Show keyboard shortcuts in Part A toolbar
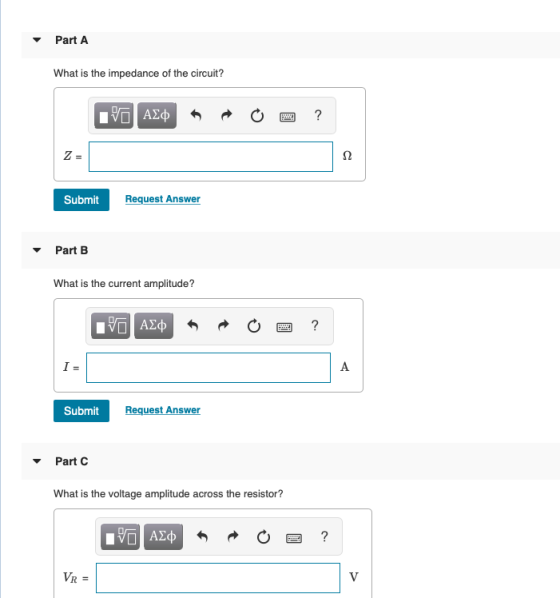This screenshot has width=560, height=598. [288, 116]
